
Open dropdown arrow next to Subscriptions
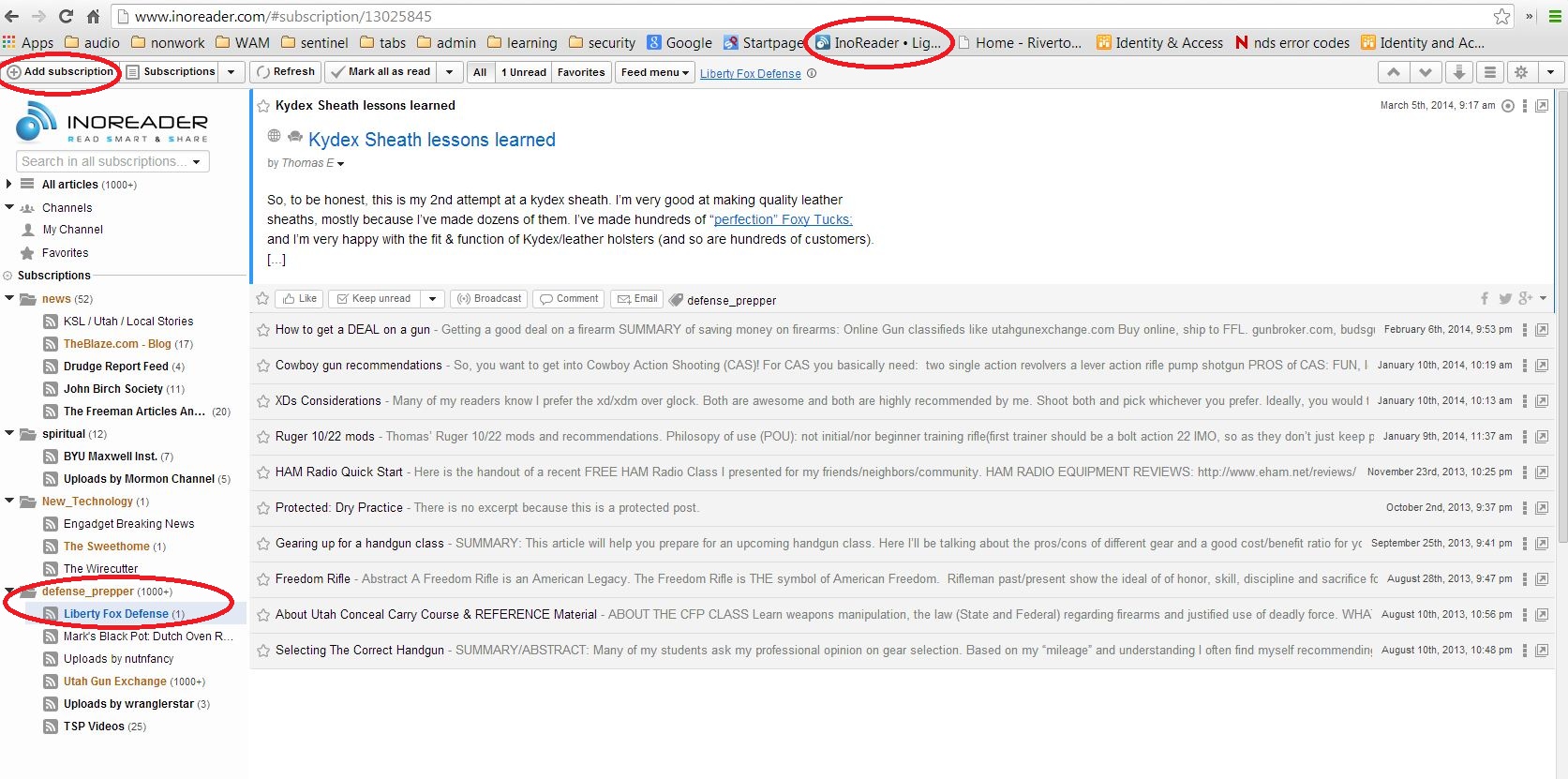coord(231,72)
